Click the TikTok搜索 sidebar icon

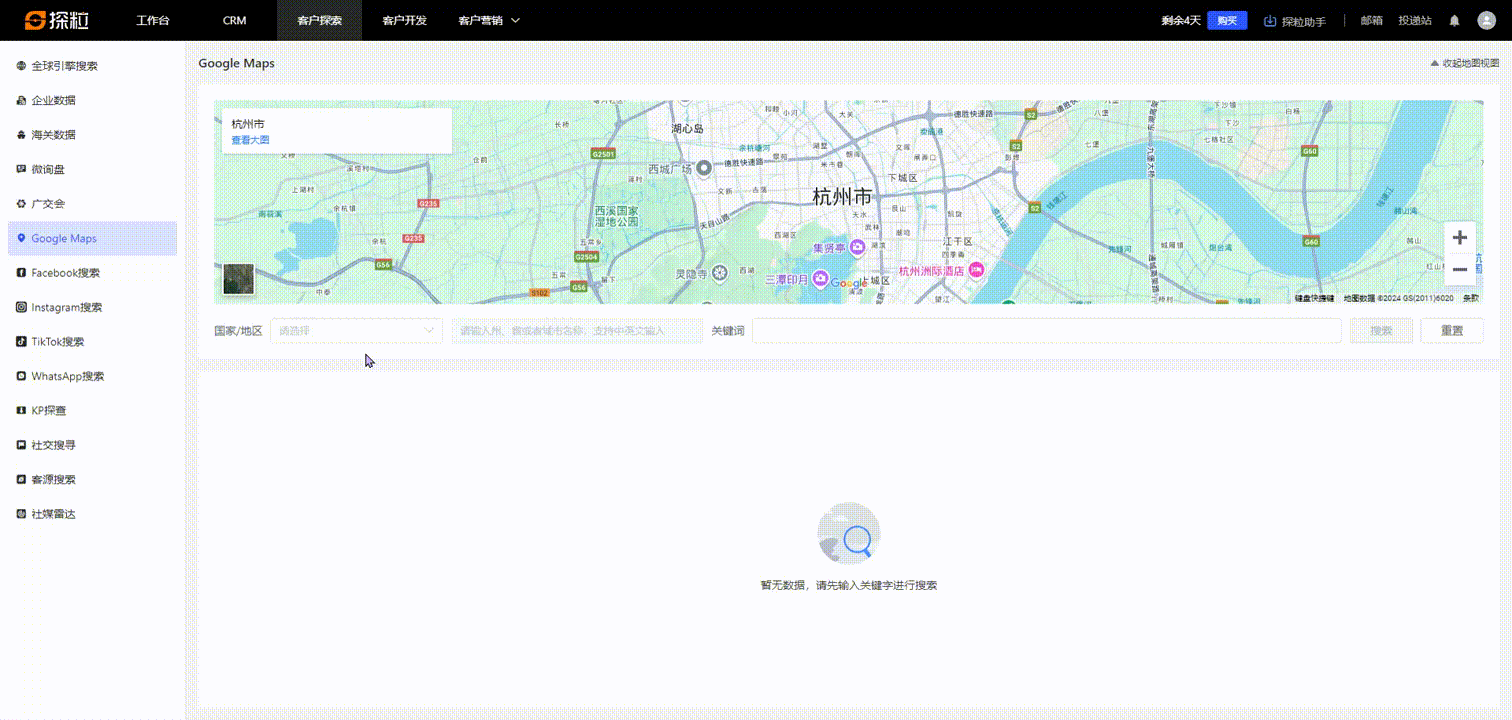pos(21,342)
